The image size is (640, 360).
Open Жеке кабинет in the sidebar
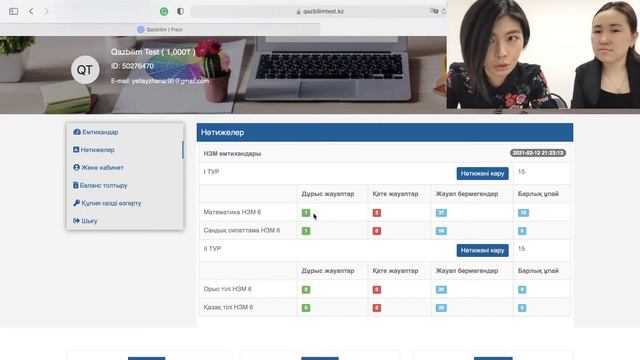tap(98, 168)
